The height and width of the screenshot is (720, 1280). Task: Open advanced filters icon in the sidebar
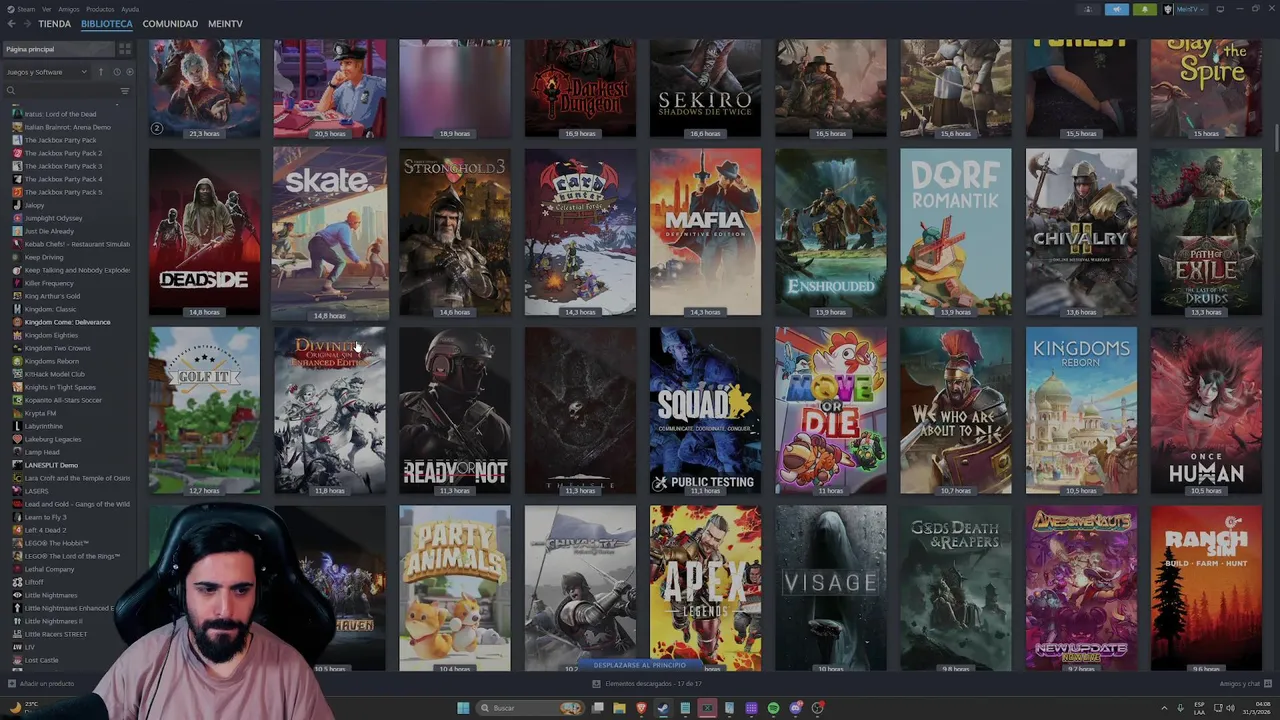pos(125,91)
